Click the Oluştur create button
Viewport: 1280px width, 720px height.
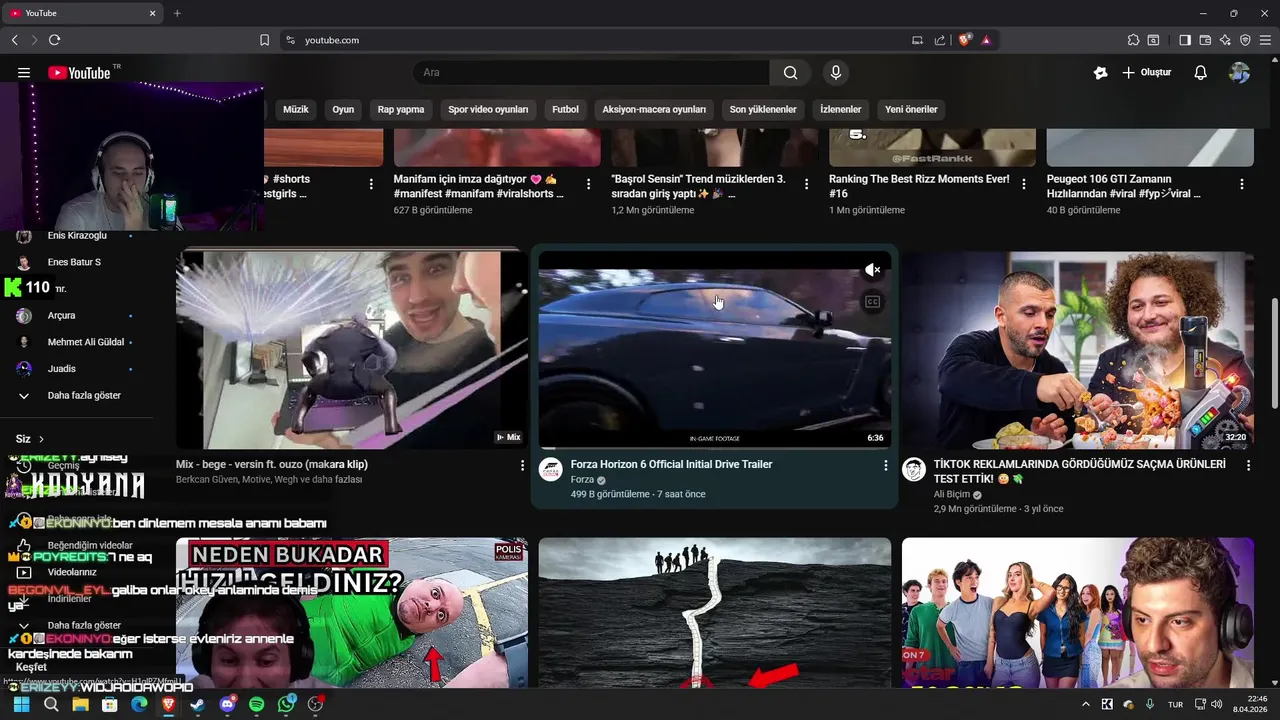tap(1147, 73)
